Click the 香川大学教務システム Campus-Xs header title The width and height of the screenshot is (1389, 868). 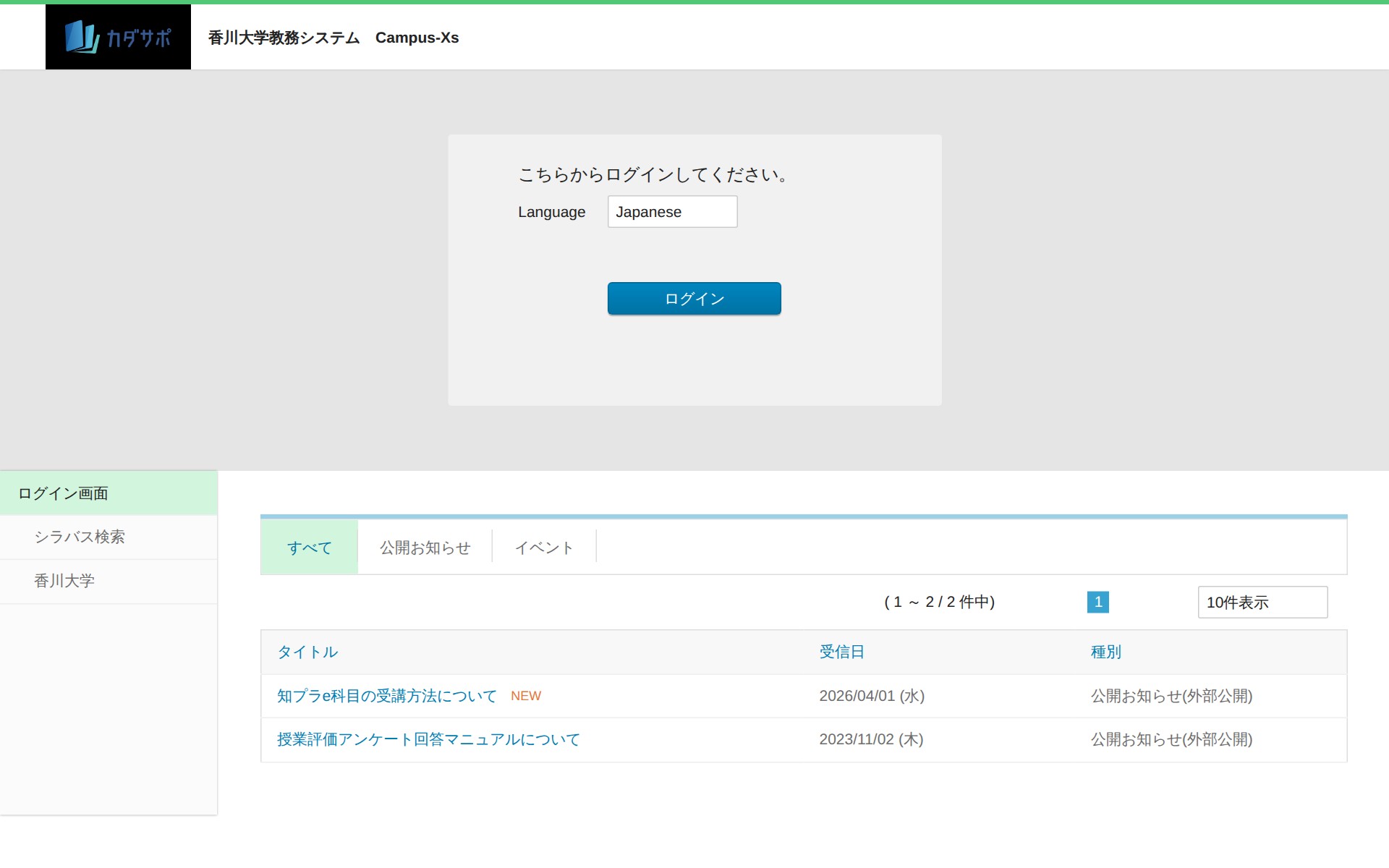click(334, 38)
